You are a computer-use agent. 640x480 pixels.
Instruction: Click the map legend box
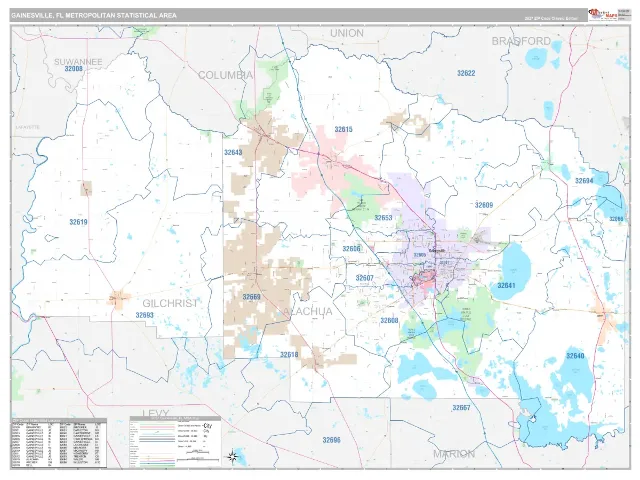175,442
